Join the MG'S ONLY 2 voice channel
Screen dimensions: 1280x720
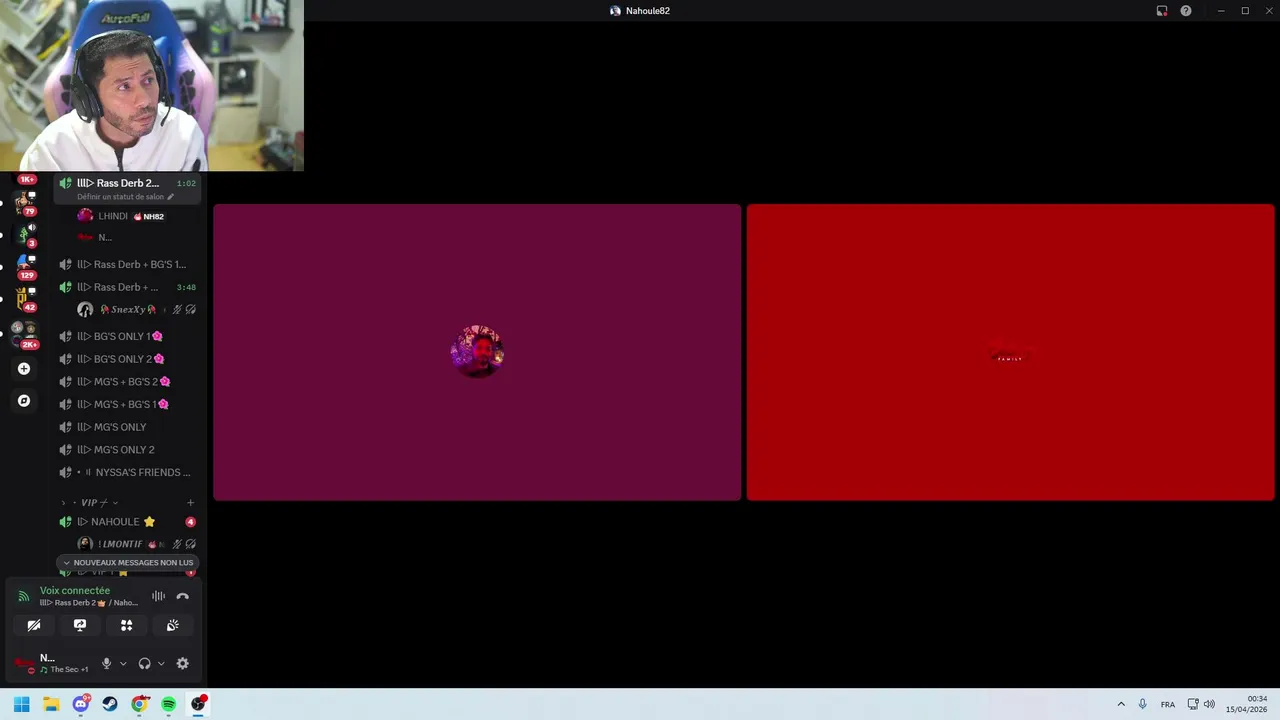128,450
